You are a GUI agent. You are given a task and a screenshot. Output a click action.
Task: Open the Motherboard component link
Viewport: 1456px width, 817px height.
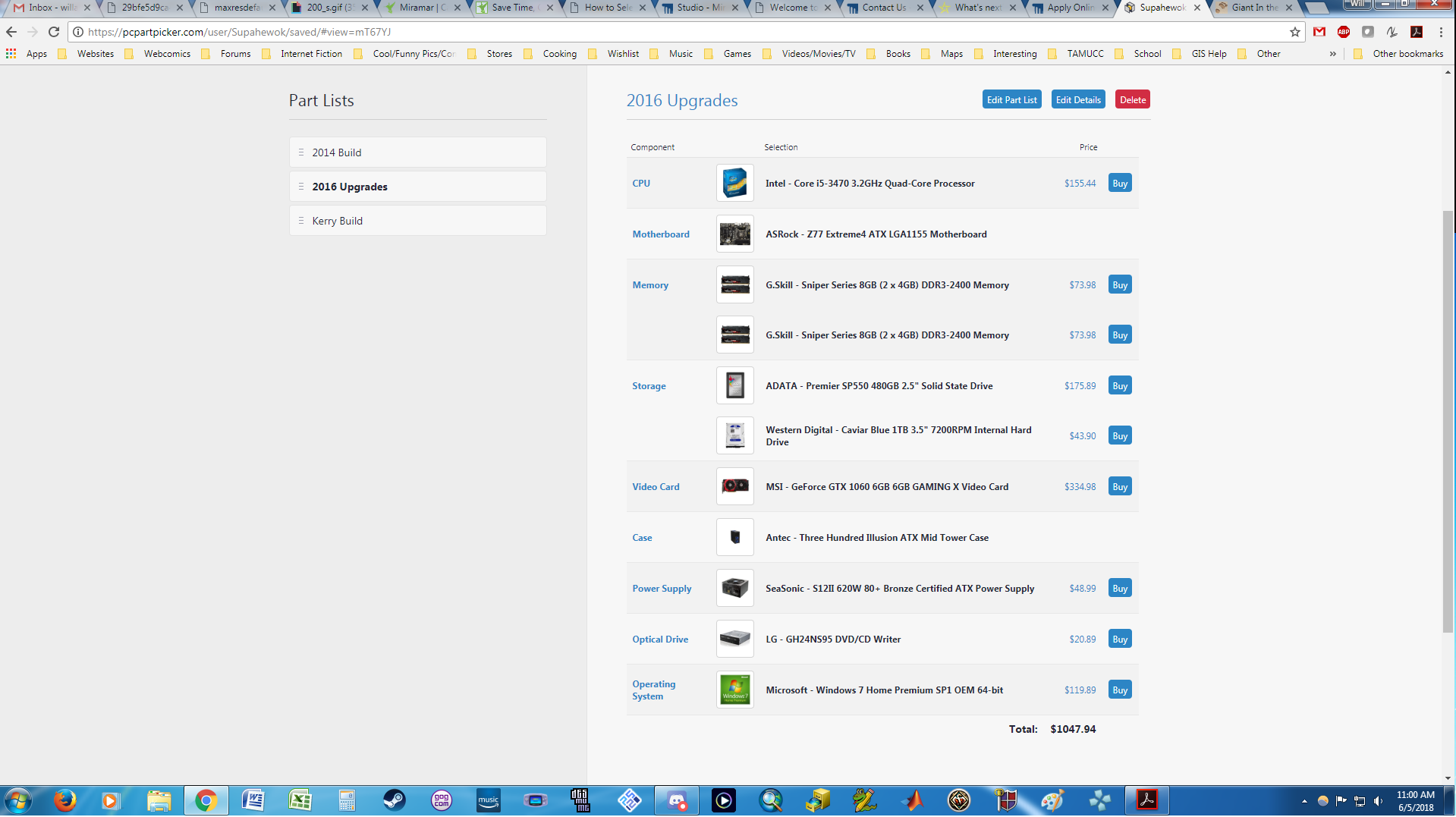point(661,234)
